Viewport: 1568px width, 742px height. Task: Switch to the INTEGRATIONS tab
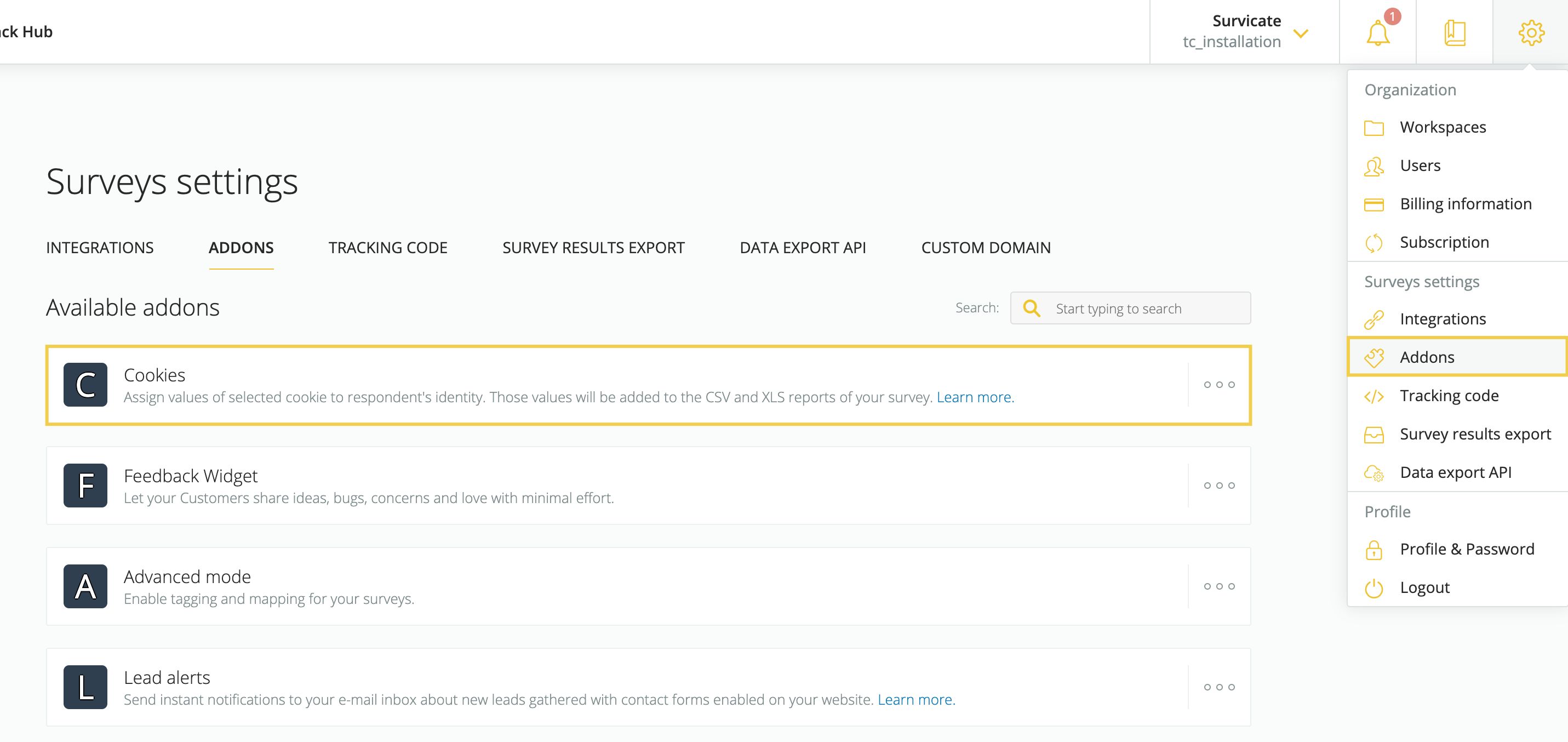pos(100,248)
